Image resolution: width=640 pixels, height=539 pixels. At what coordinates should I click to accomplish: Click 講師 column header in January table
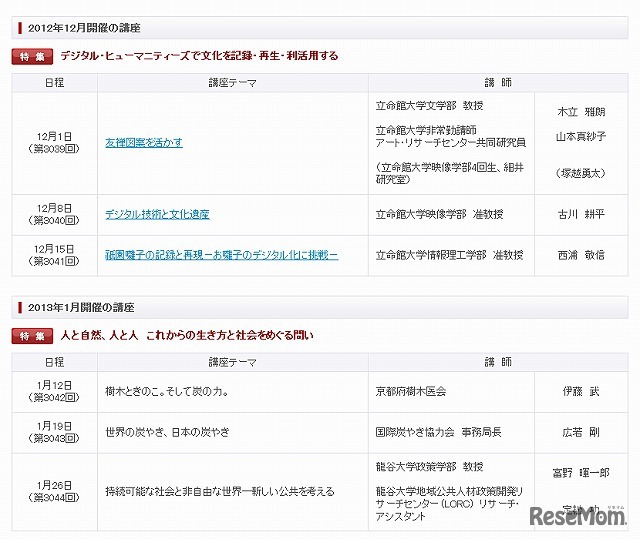[x=498, y=362]
